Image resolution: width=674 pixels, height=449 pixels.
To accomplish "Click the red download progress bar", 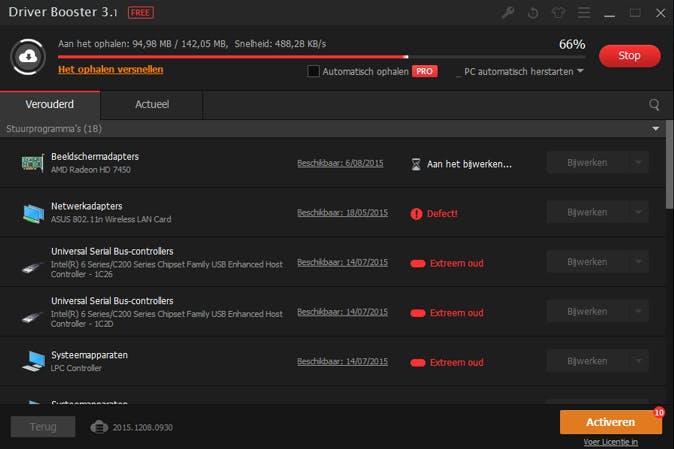I will tap(322, 57).
